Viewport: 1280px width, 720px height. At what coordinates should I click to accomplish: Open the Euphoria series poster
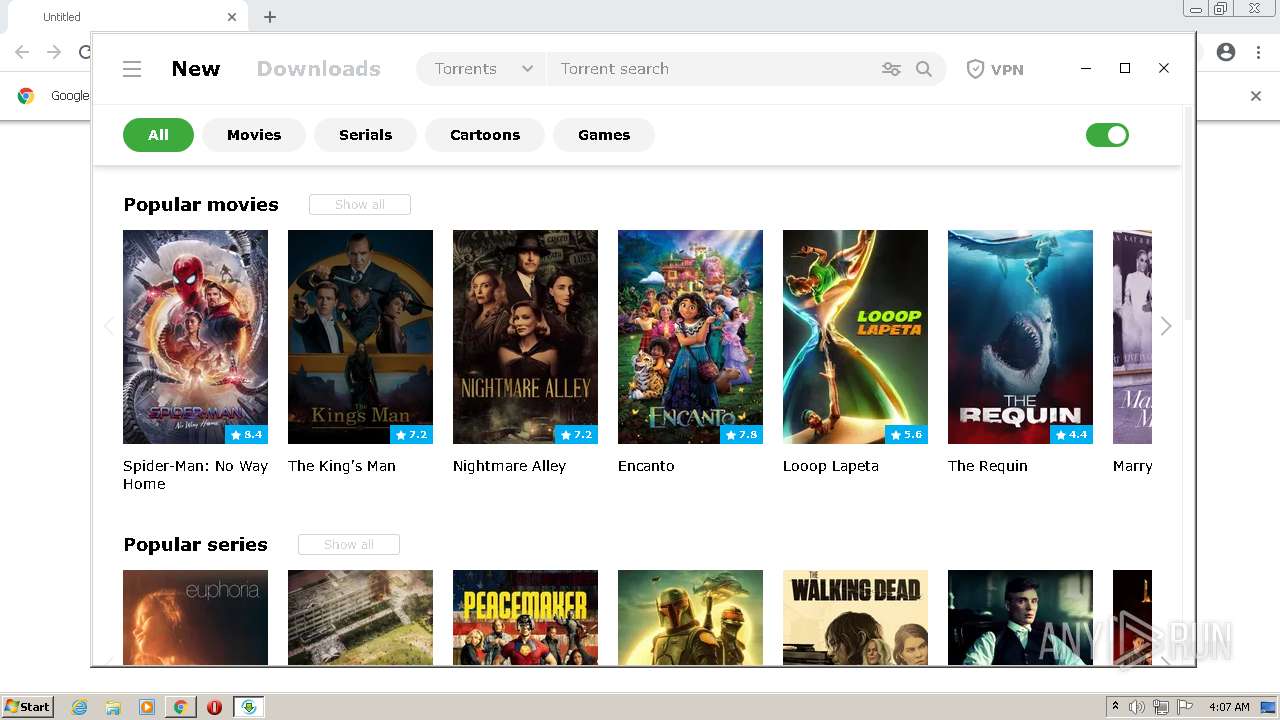[195, 617]
